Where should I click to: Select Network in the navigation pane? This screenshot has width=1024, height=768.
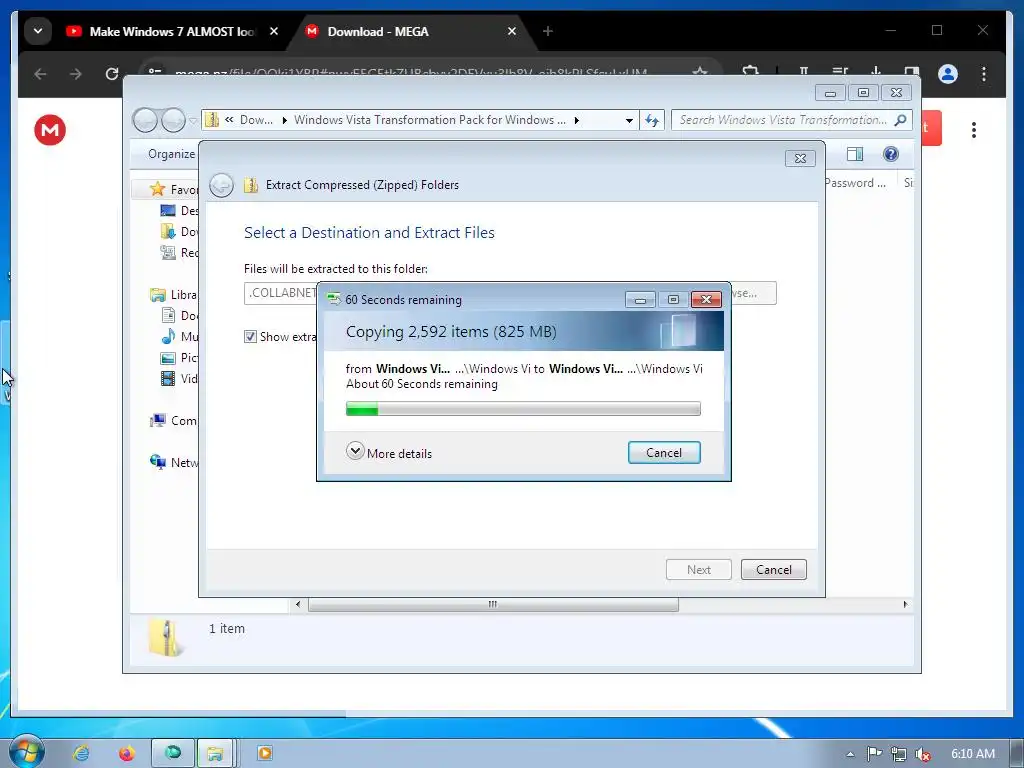[174, 462]
